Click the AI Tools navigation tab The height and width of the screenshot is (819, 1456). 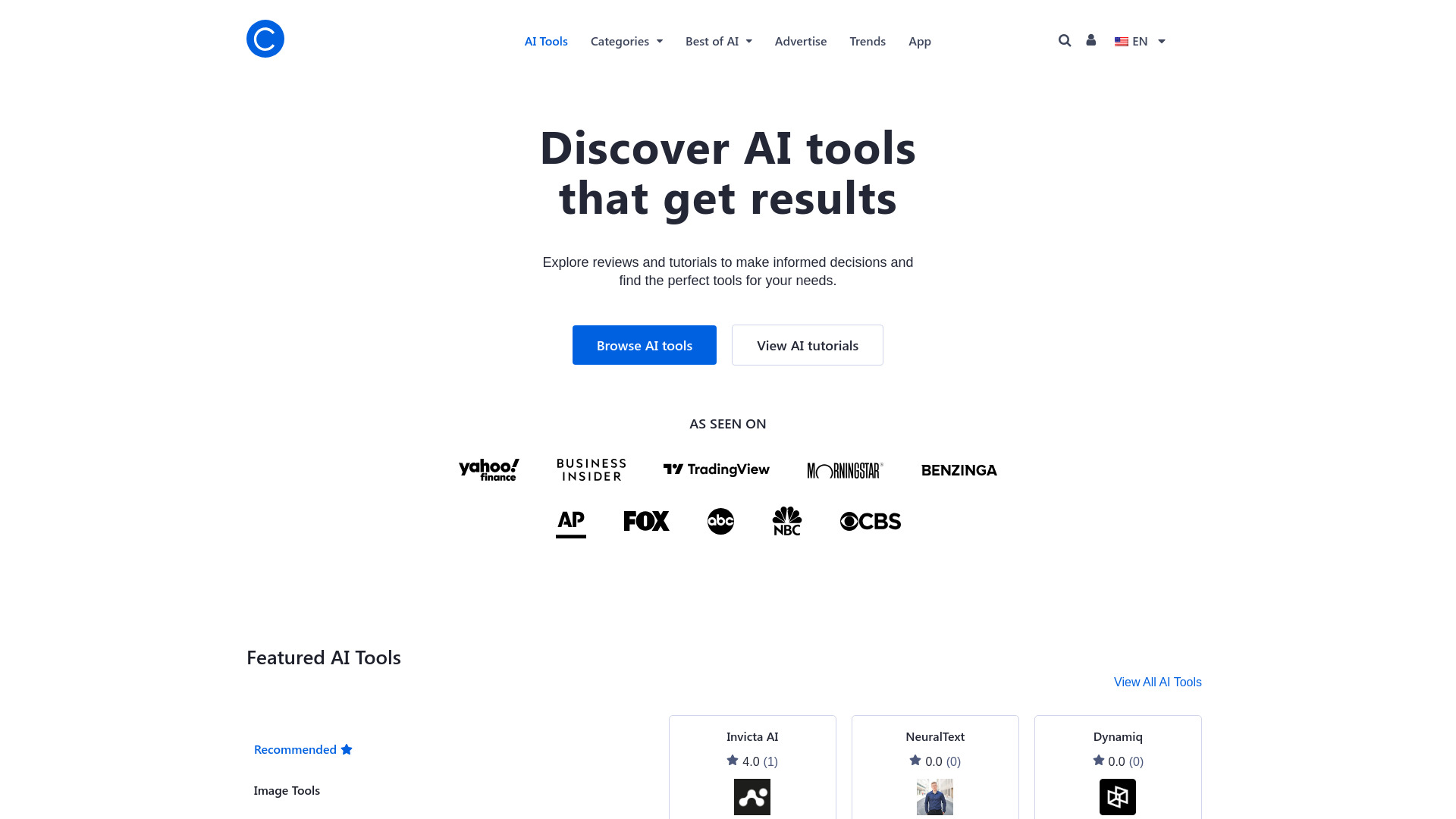coord(546,41)
